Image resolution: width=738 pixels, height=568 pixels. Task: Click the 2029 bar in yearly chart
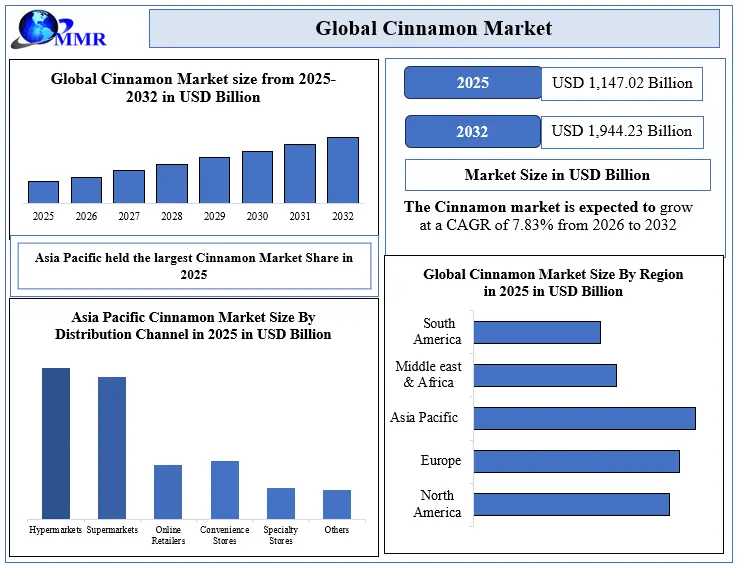pyautogui.click(x=214, y=180)
